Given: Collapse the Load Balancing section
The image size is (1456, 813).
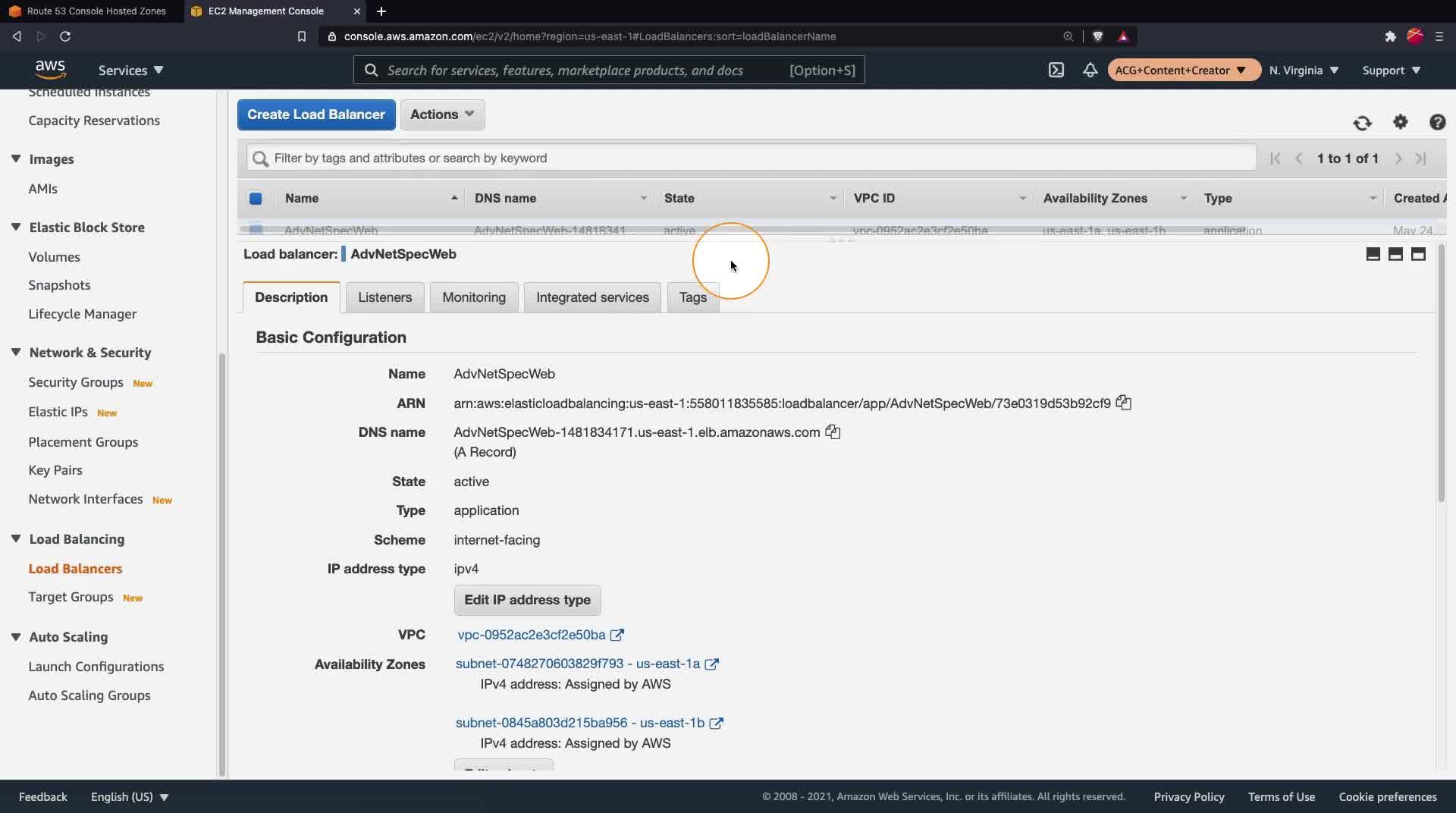Looking at the screenshot, I should (x=15, y=538).
